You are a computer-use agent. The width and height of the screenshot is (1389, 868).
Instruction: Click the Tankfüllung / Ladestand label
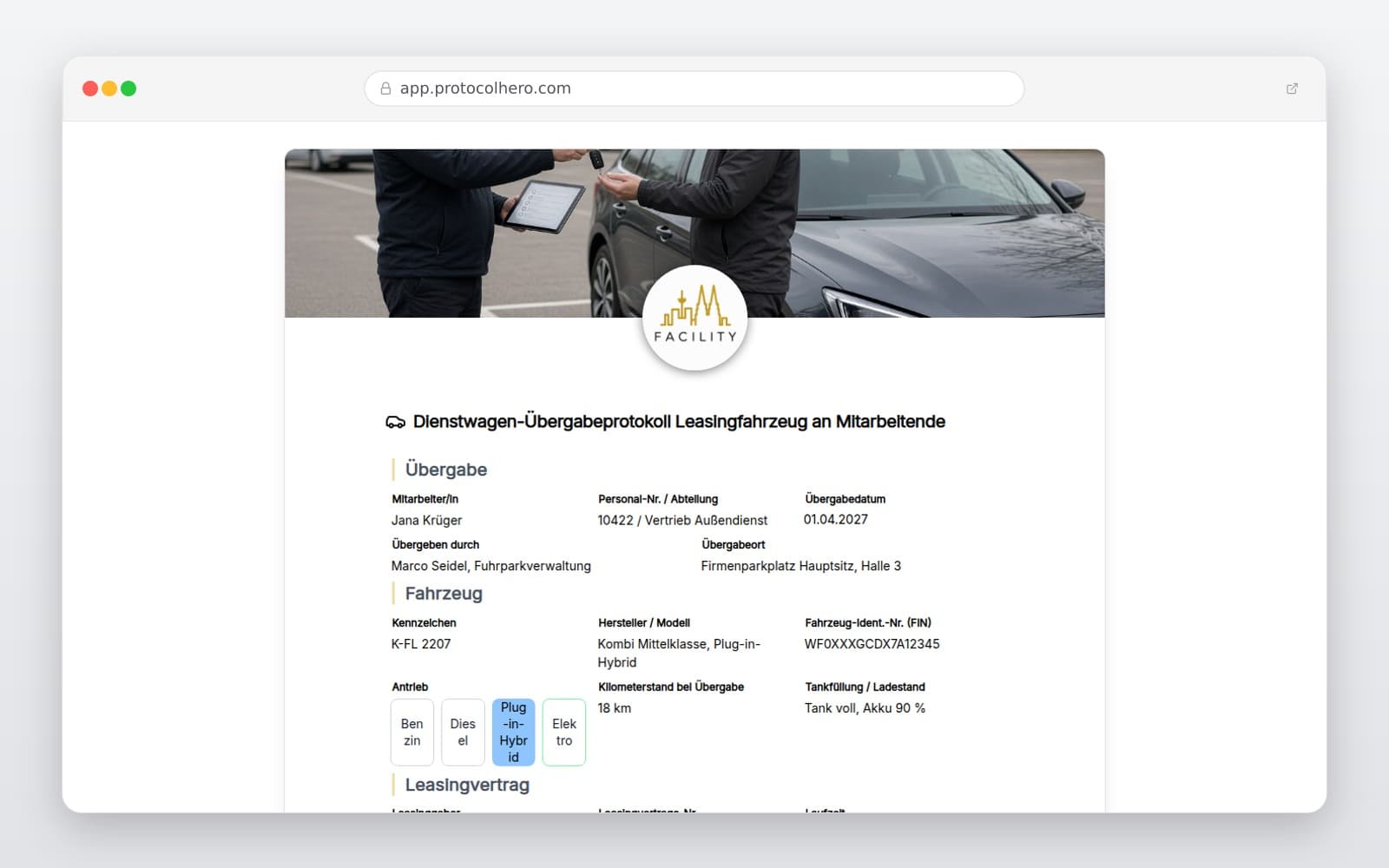(865, 687)
